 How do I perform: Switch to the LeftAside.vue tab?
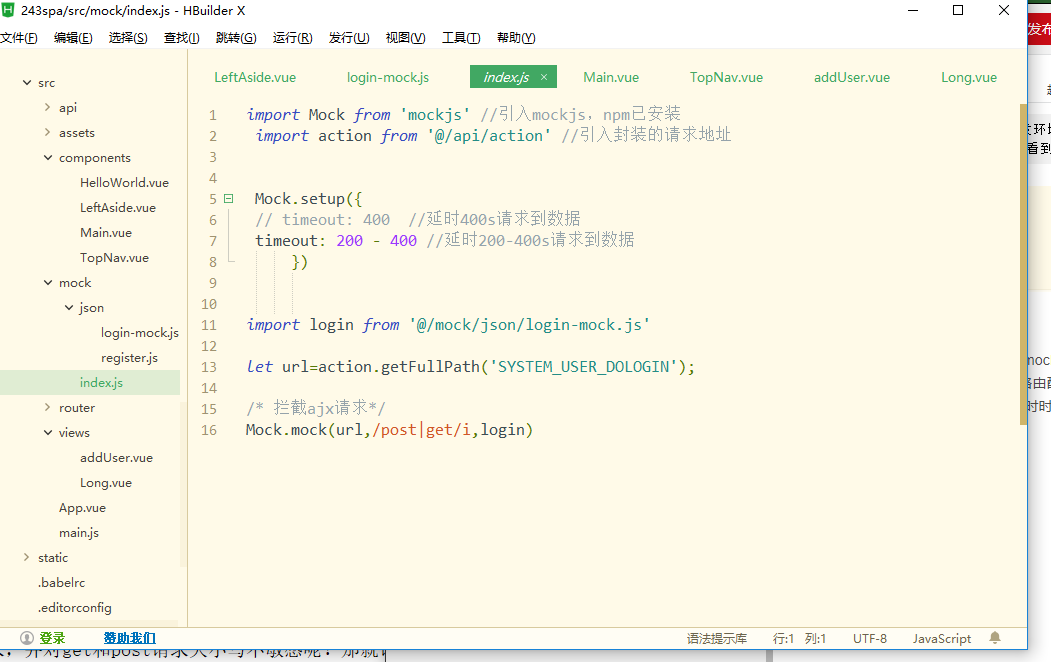tap(255, 77)
